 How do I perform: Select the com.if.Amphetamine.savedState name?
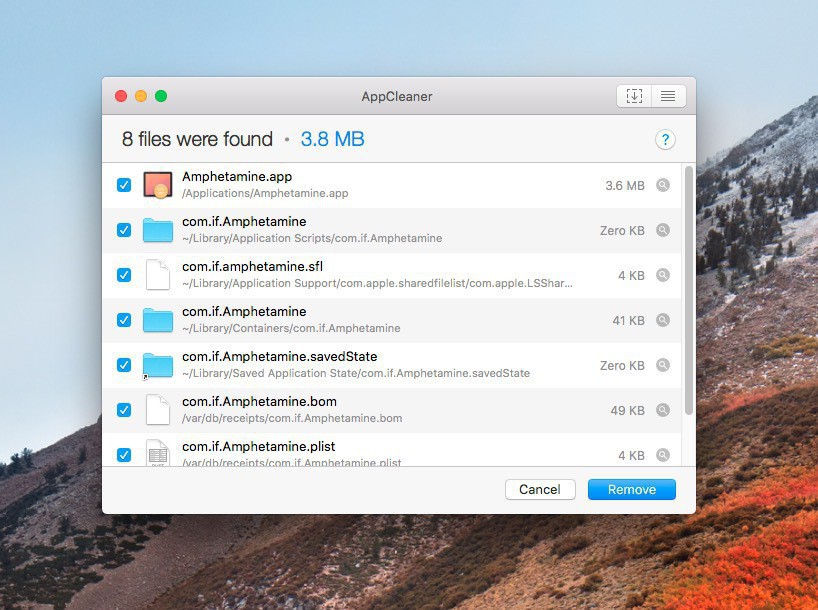pyautogui.click(x=280, y=357)
